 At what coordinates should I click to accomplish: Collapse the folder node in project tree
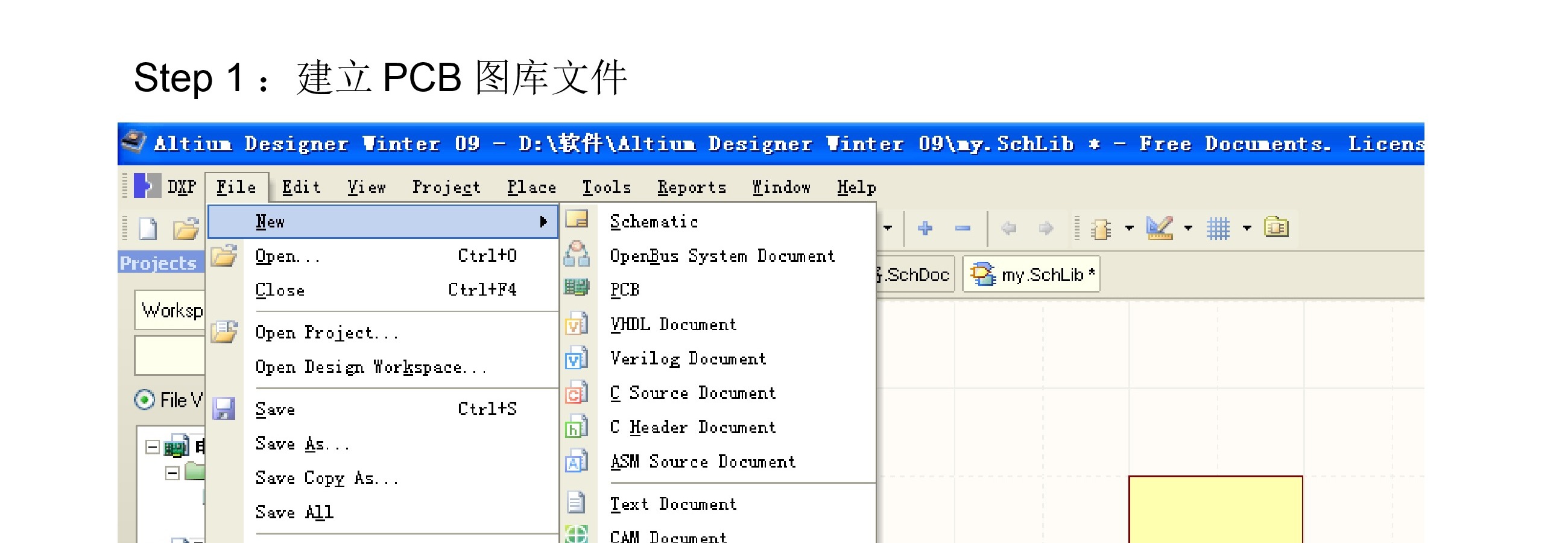pos(172,473)
